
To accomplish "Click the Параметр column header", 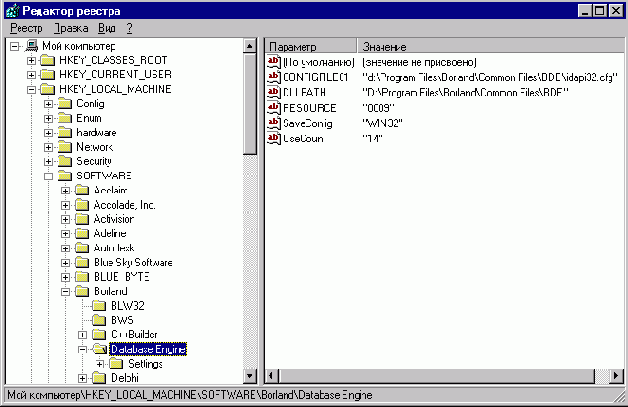I will click(x=311, y=46).
